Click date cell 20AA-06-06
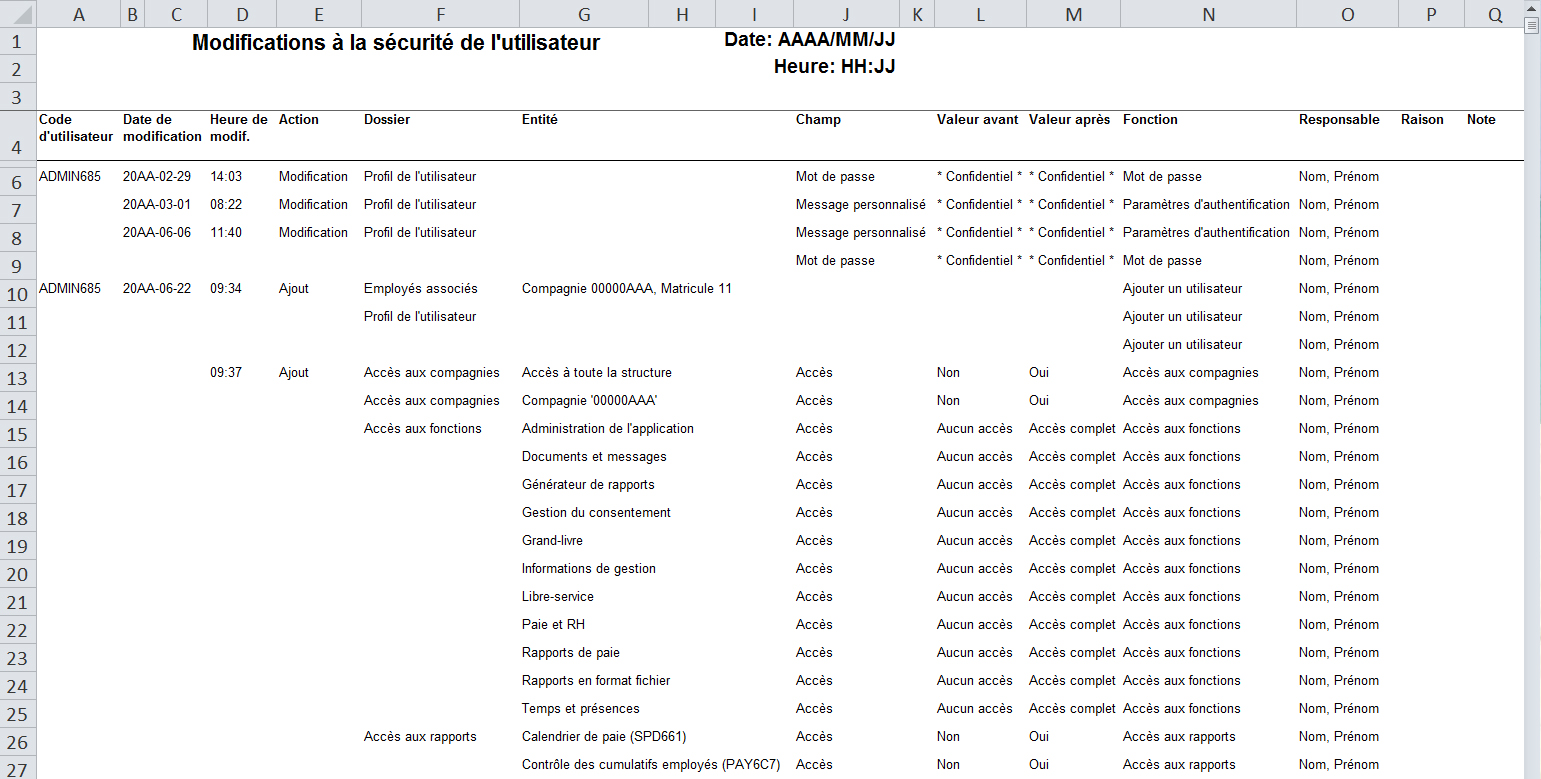This screenshot has width=1541, height=779. (x=157, y=233)
